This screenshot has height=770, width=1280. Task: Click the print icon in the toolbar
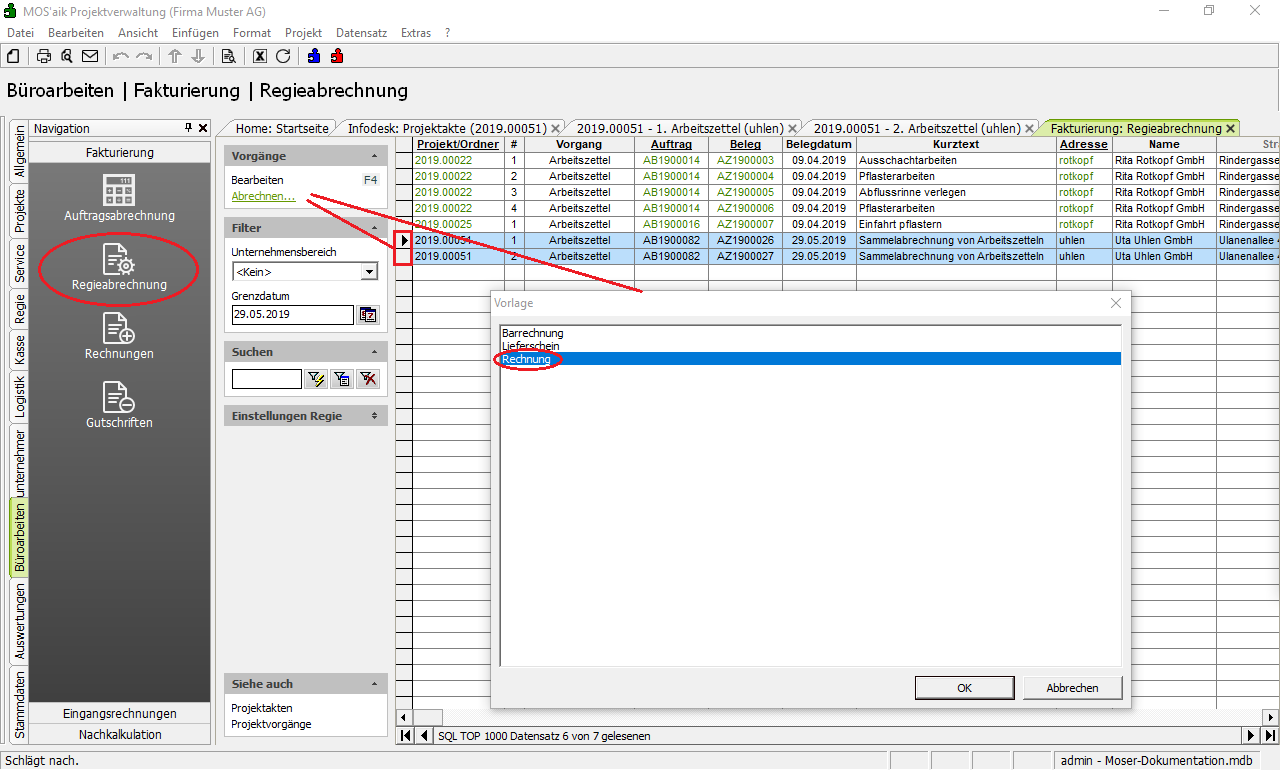pyautogui.click(x=44, y=56)
